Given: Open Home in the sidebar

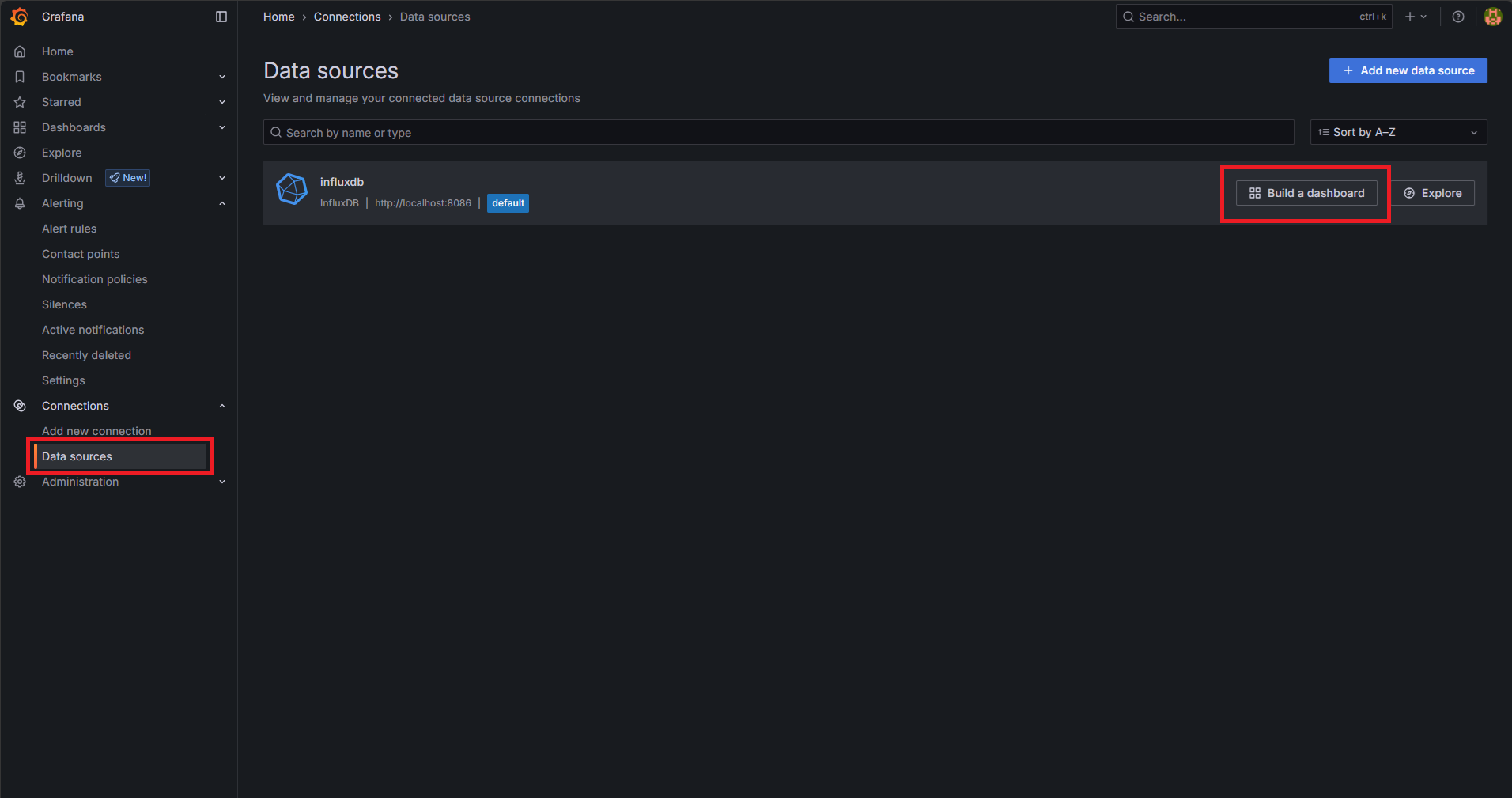Looking at the screenshot, I should click(x=58, y=51).
